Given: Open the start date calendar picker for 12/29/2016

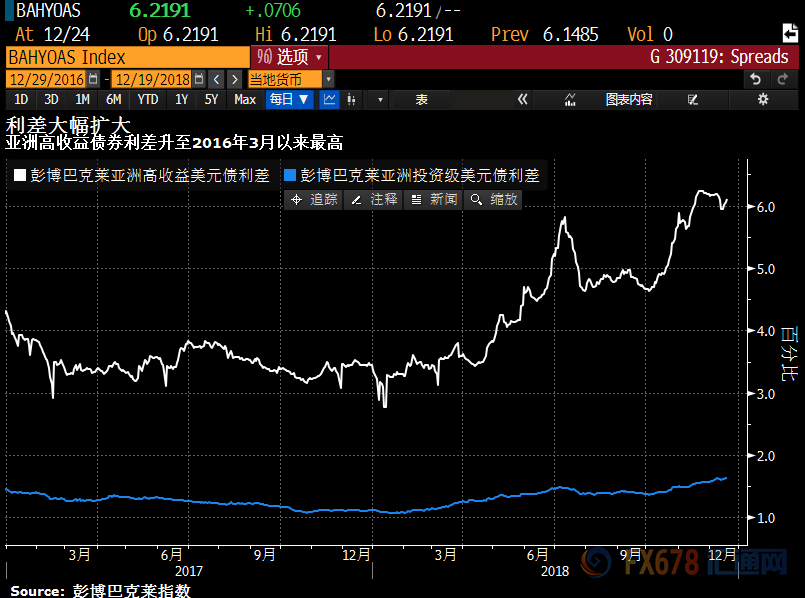Looking at the screenshot, I should (x=93, y=79).
